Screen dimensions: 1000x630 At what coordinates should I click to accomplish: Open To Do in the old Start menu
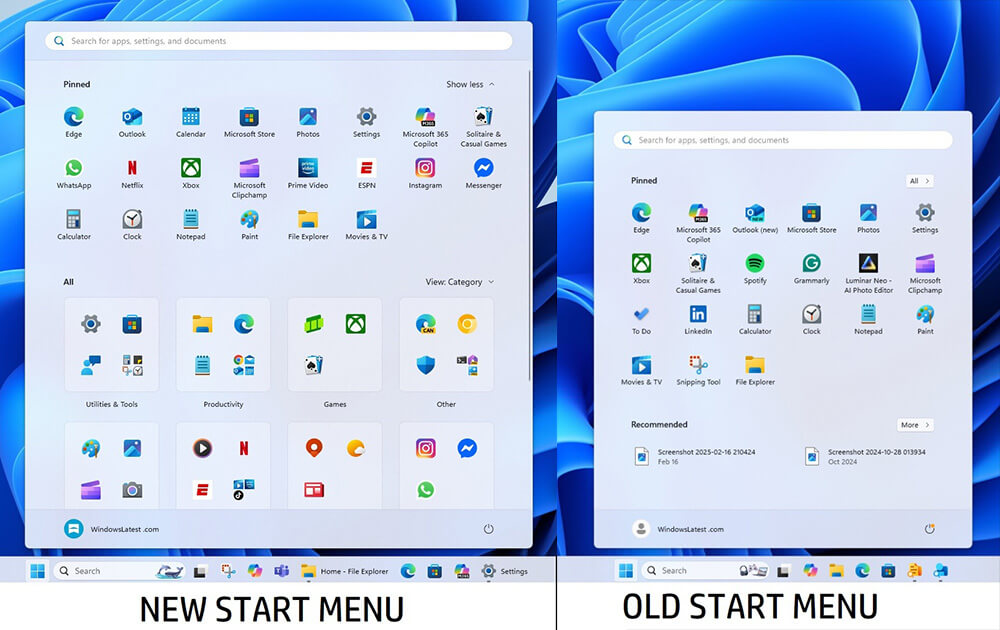coord(642,319)
